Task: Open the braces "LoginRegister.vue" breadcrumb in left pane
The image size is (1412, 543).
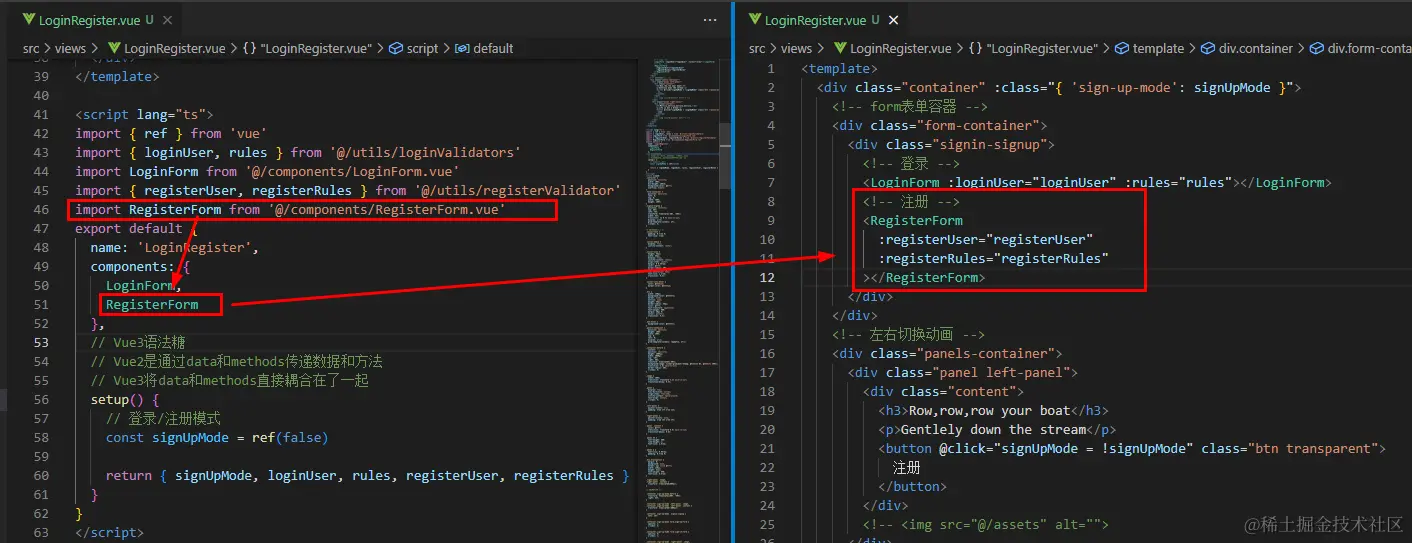Action: [307, 48]
